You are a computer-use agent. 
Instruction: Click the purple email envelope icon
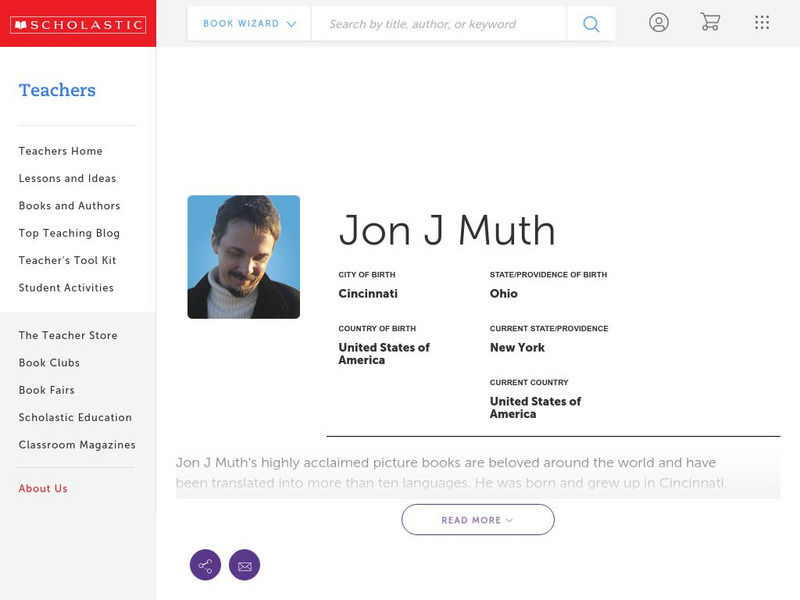[x=244, y=565]
